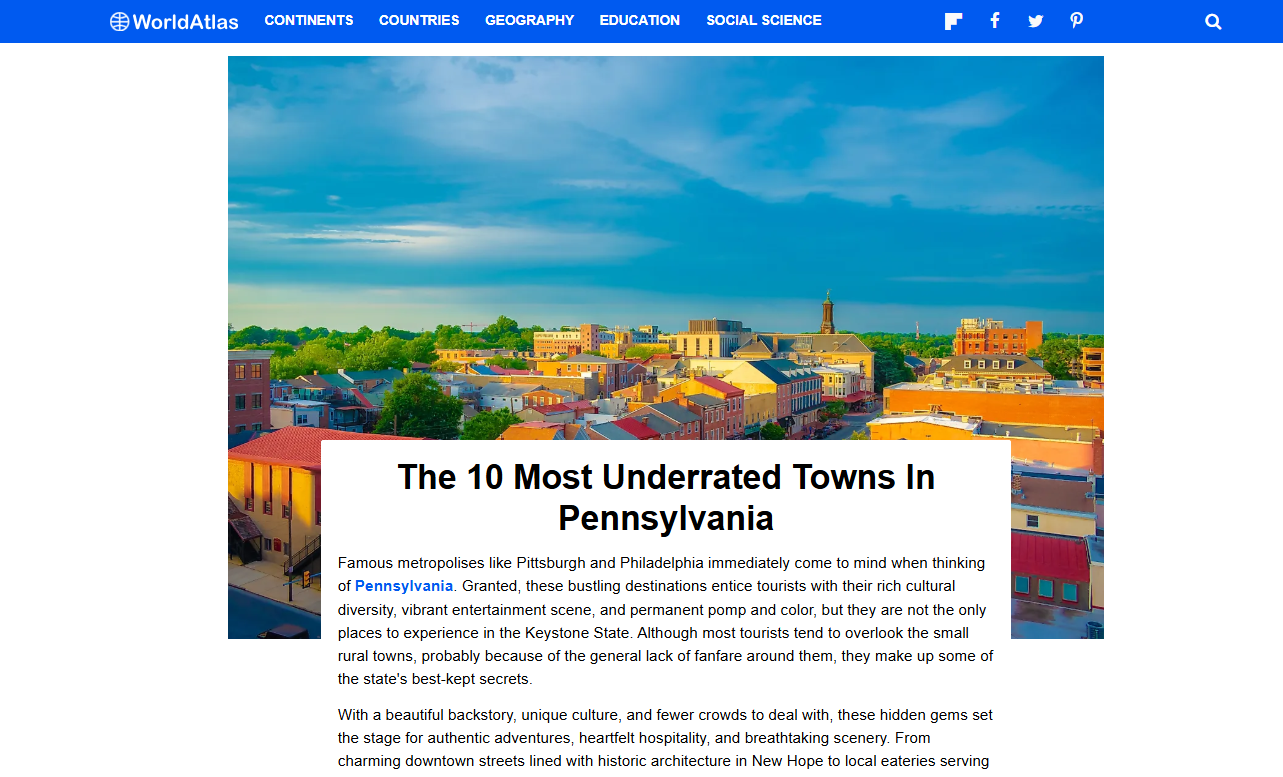
Task: Pin this article to Pinterest
Action: point(1076,20)
